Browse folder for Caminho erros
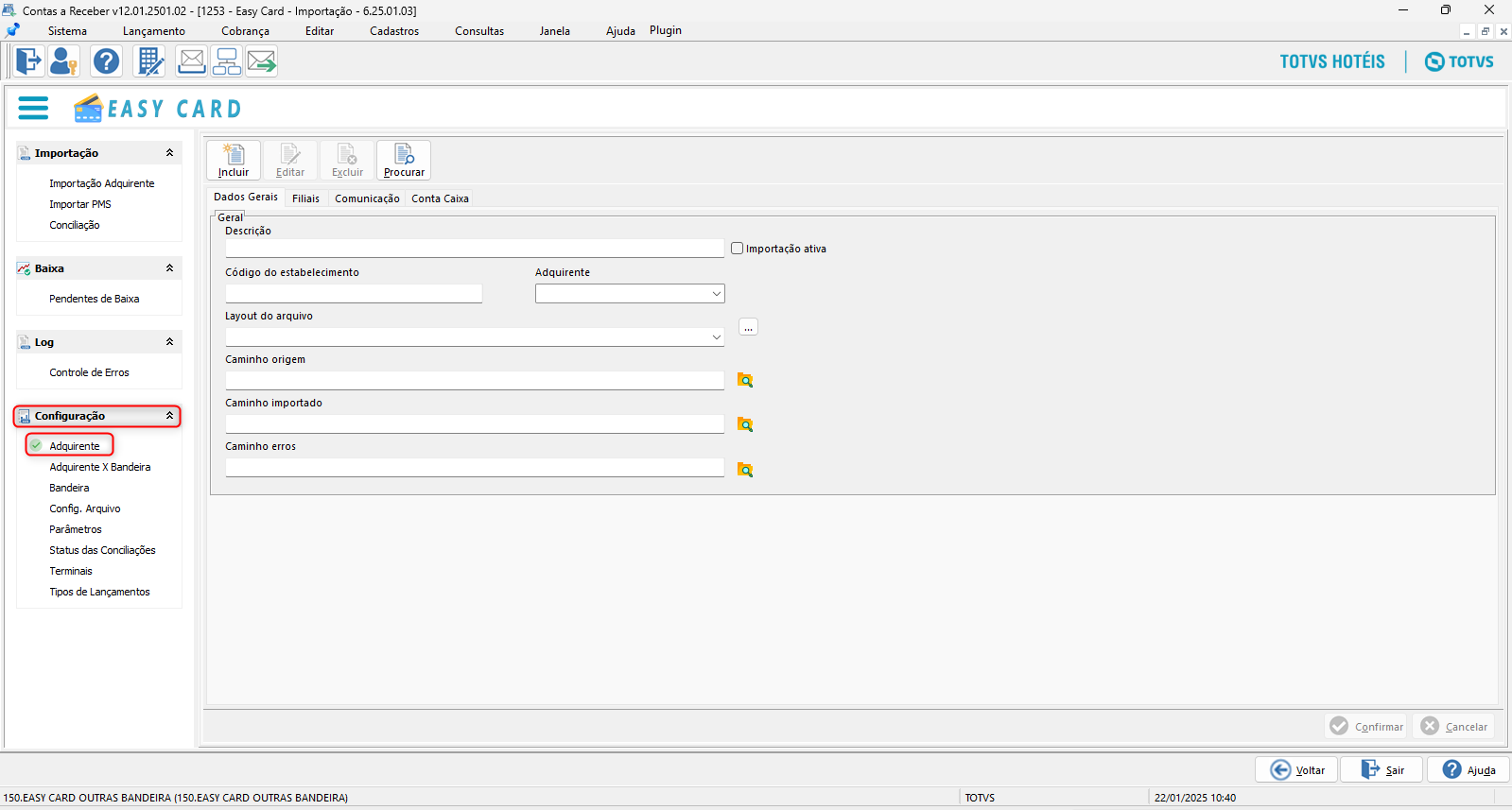Viewport: 1512px width, 810px height. [745, 470]
